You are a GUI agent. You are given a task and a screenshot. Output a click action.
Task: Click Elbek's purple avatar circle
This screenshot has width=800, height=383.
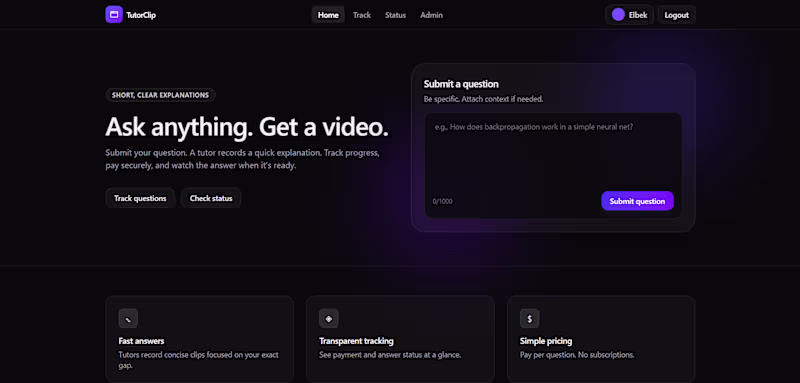click(618, 15)
